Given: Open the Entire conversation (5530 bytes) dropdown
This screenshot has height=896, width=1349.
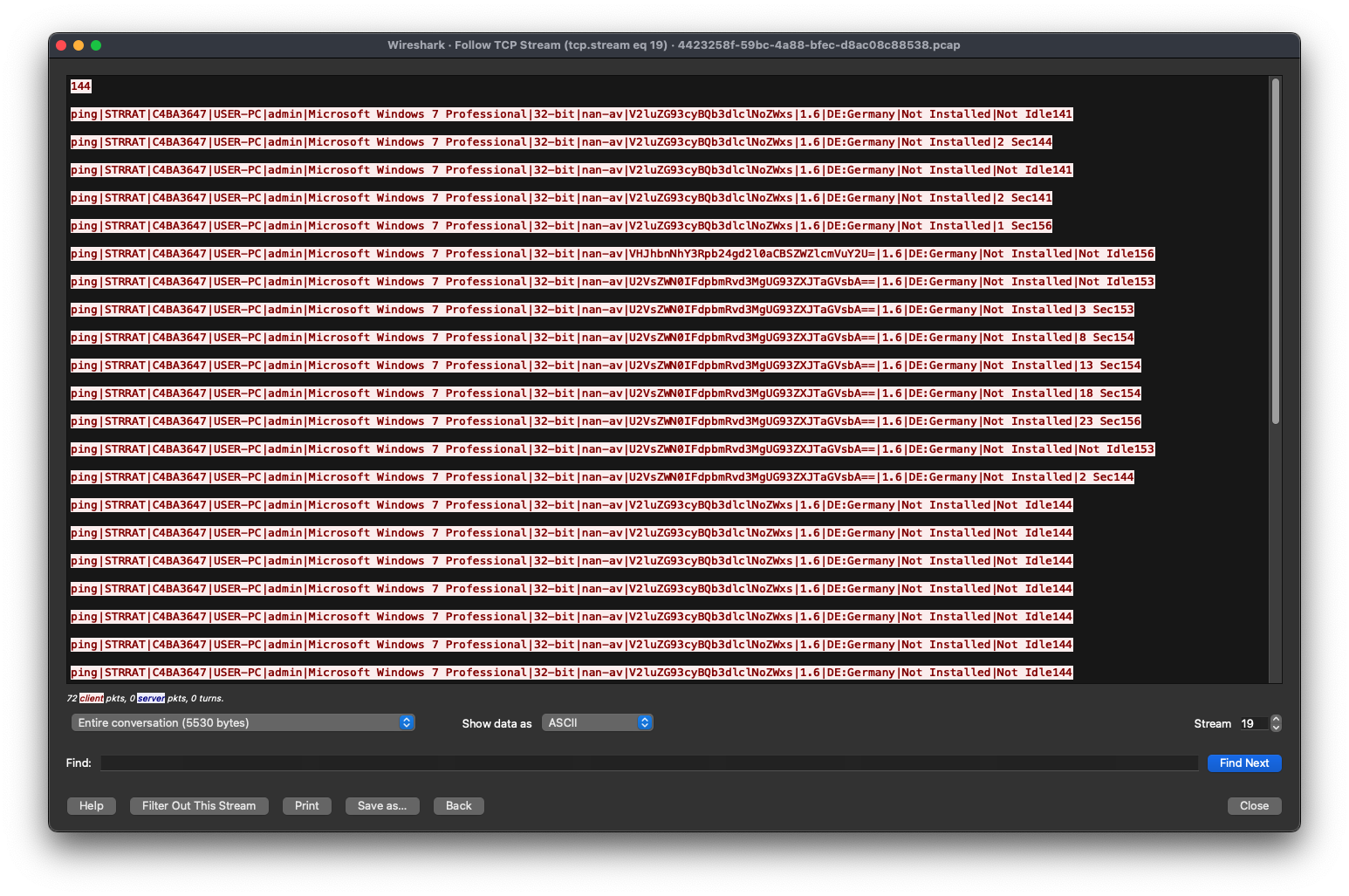Looking at the screenshot, I should (243, 723).
